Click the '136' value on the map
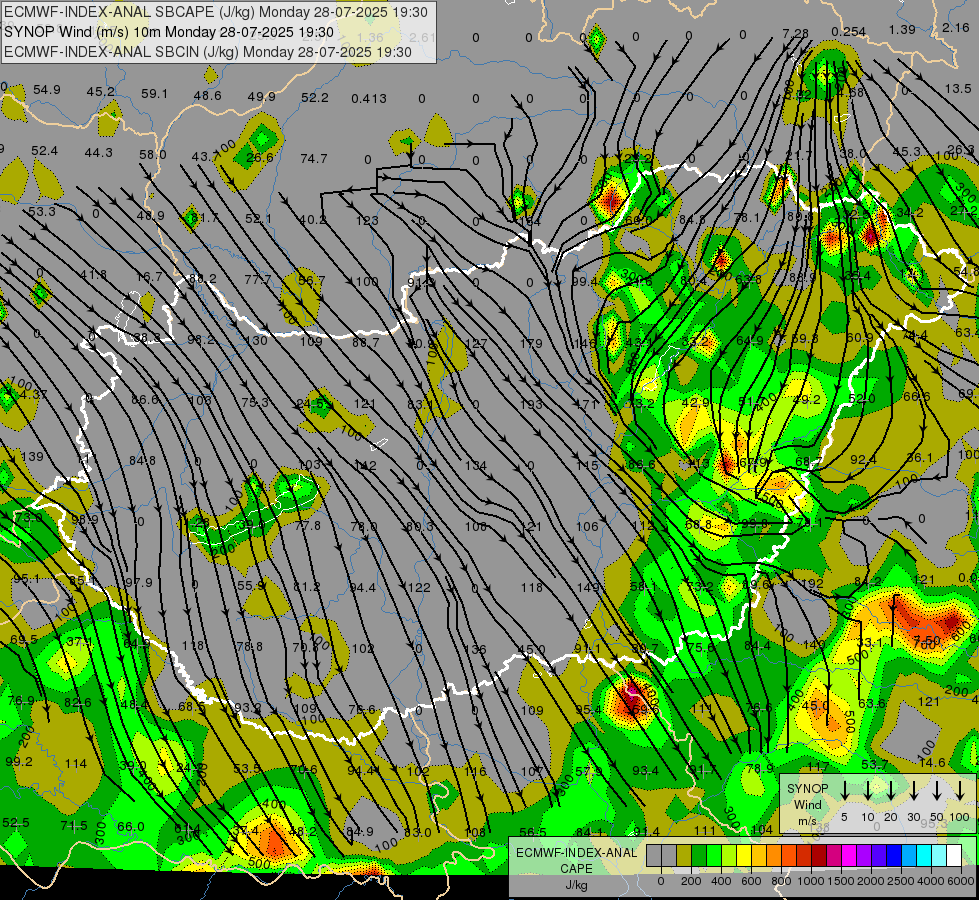This screenshot has height=900, width=979. tap(475, 650)
